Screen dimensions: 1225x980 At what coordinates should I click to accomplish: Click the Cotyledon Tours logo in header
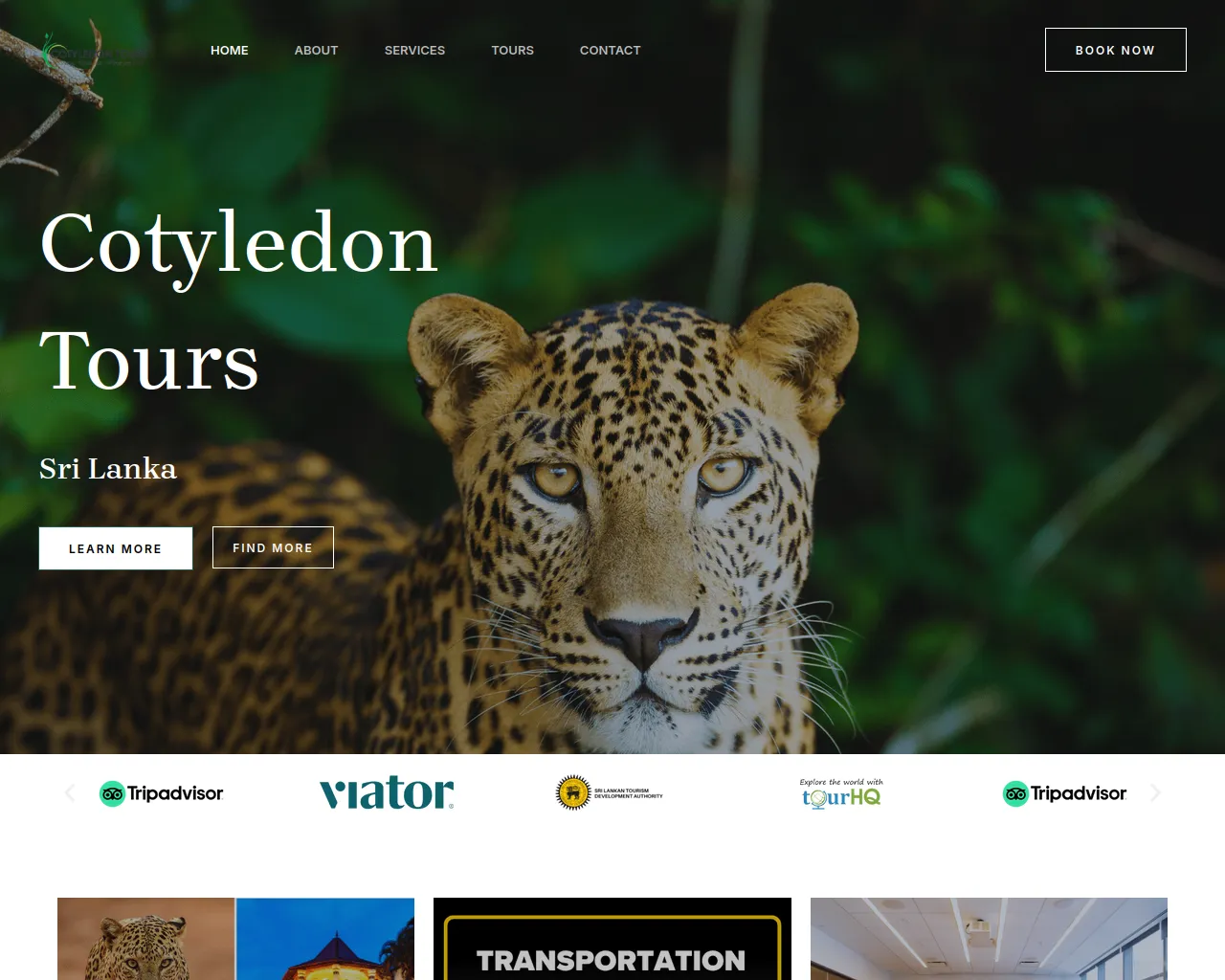click(93, 50)
